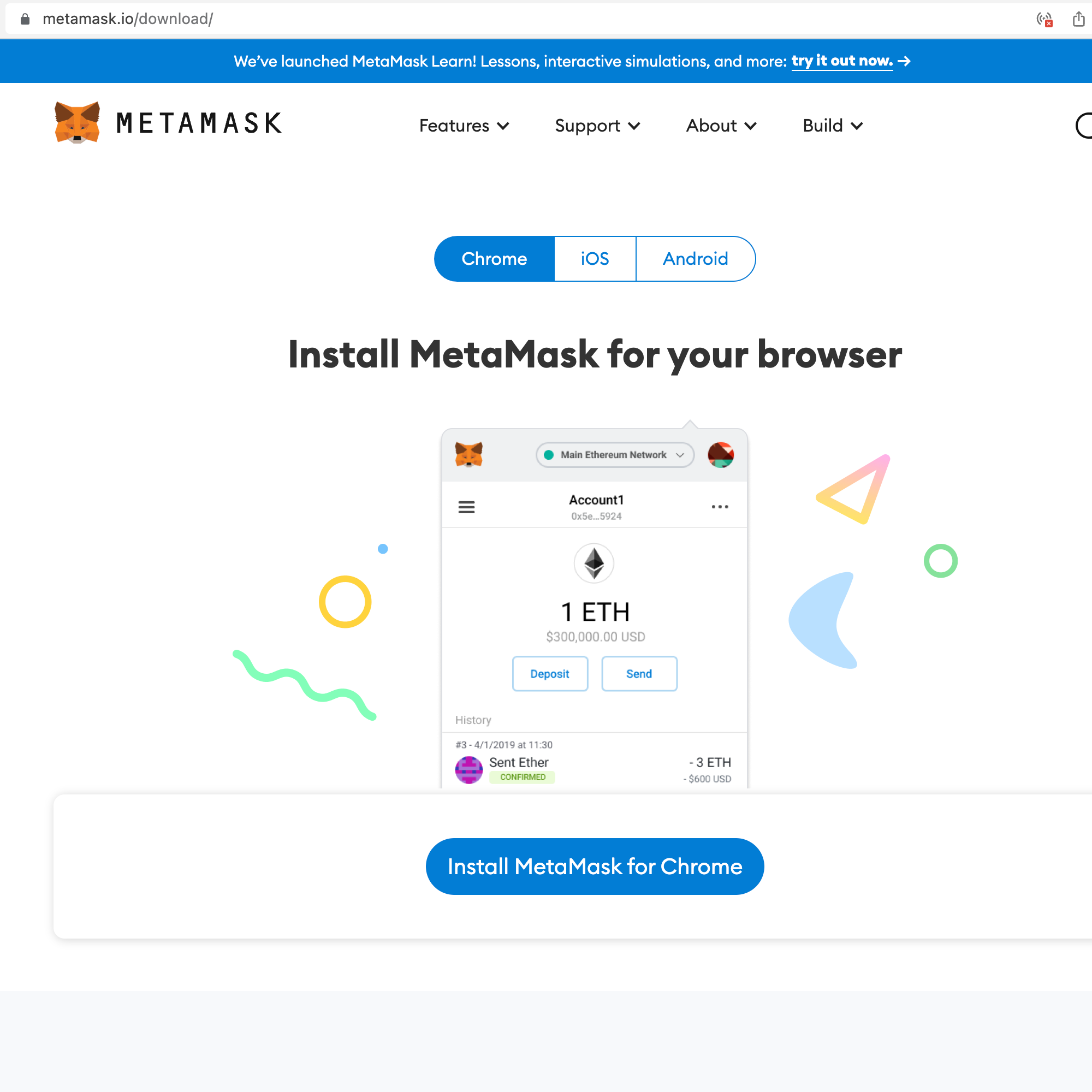Click the Sent Ether transaction label
Viewport: 1092px width, 1092px height.
pos(519,762)
